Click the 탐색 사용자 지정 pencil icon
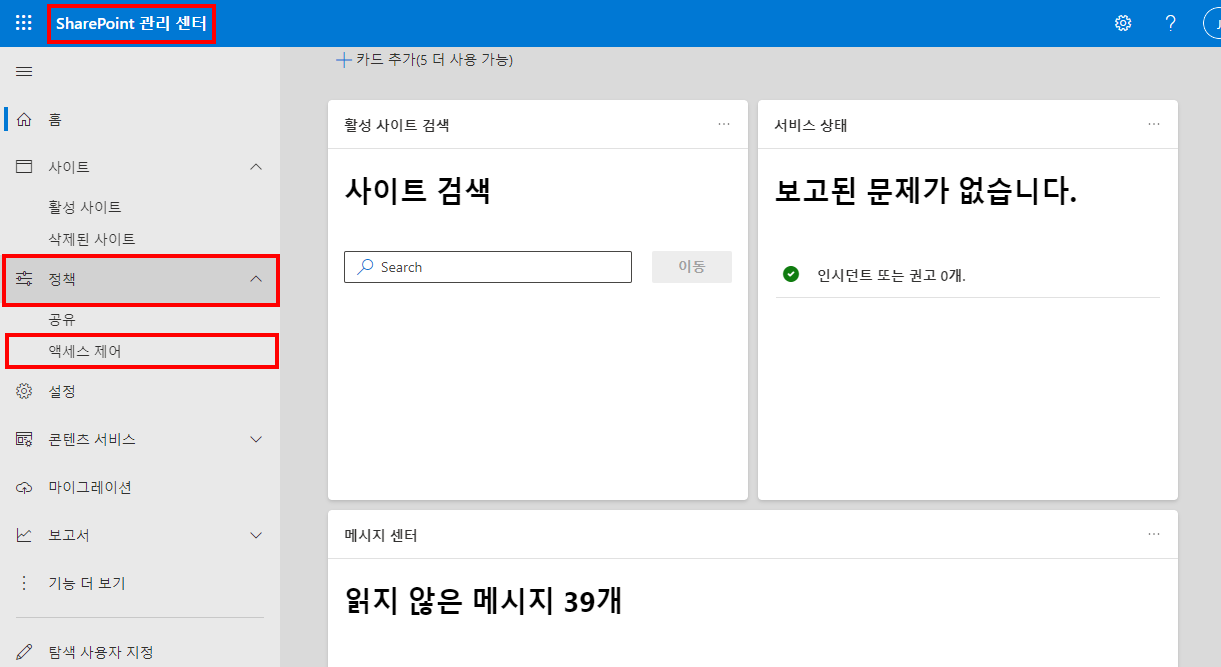This screenshot has width=1221, height=667. pyautogui.click(x=24, y=652)
